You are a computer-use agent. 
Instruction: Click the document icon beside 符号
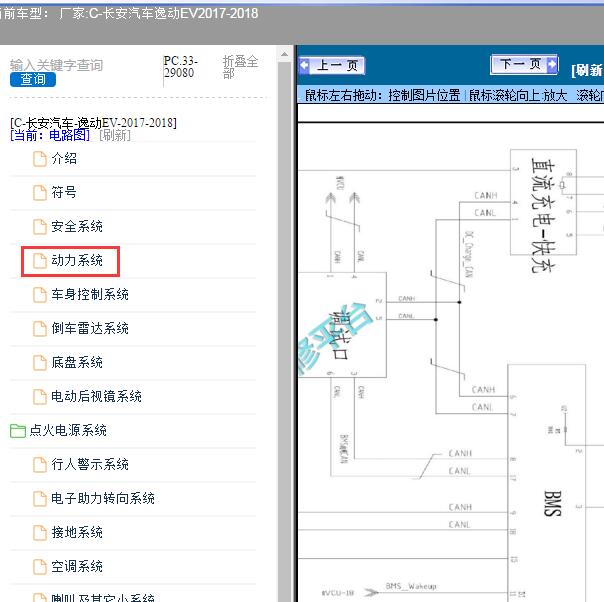pyautogui.click(x=40, y=193)
